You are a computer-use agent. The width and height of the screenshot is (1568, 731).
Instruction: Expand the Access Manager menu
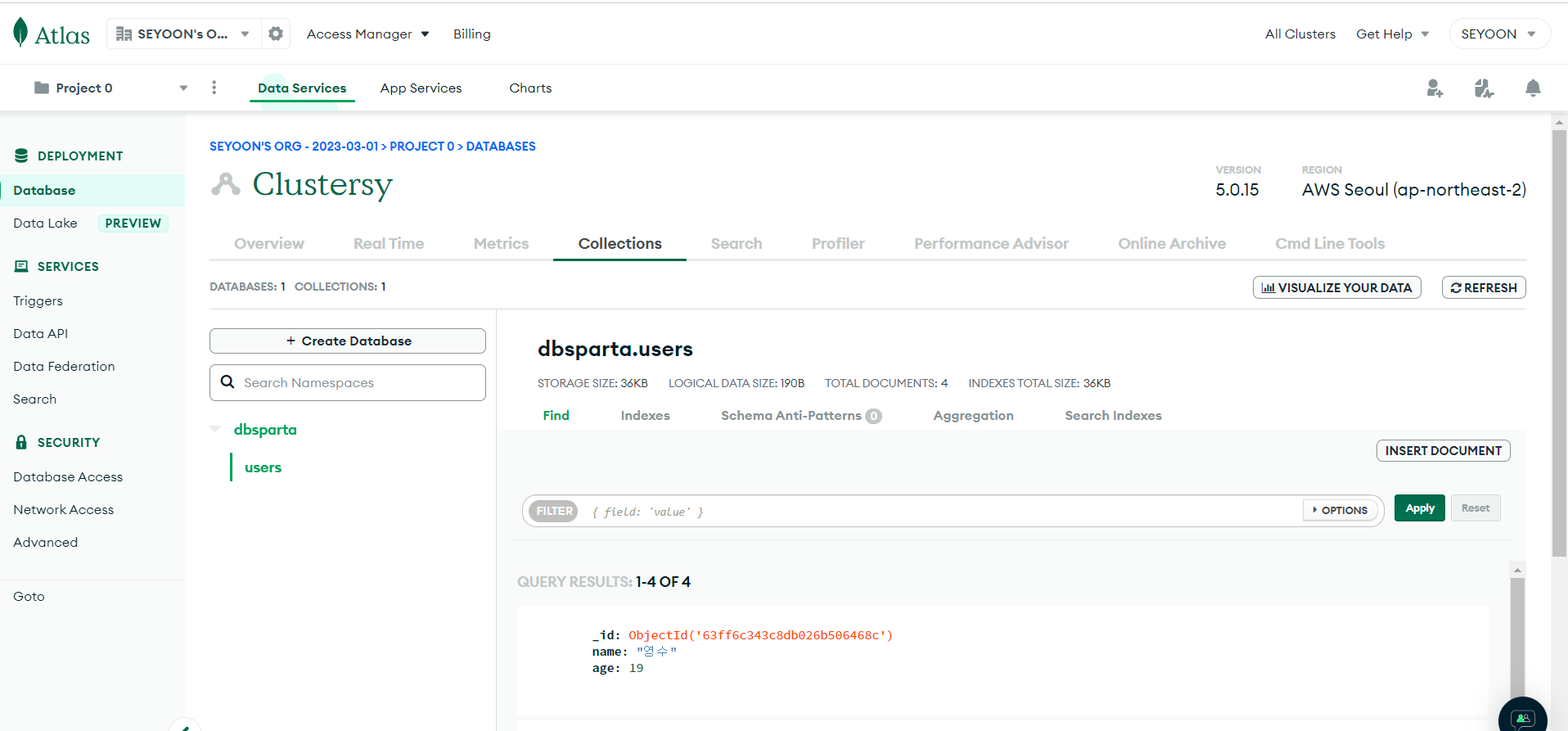[x=368, y=34]
